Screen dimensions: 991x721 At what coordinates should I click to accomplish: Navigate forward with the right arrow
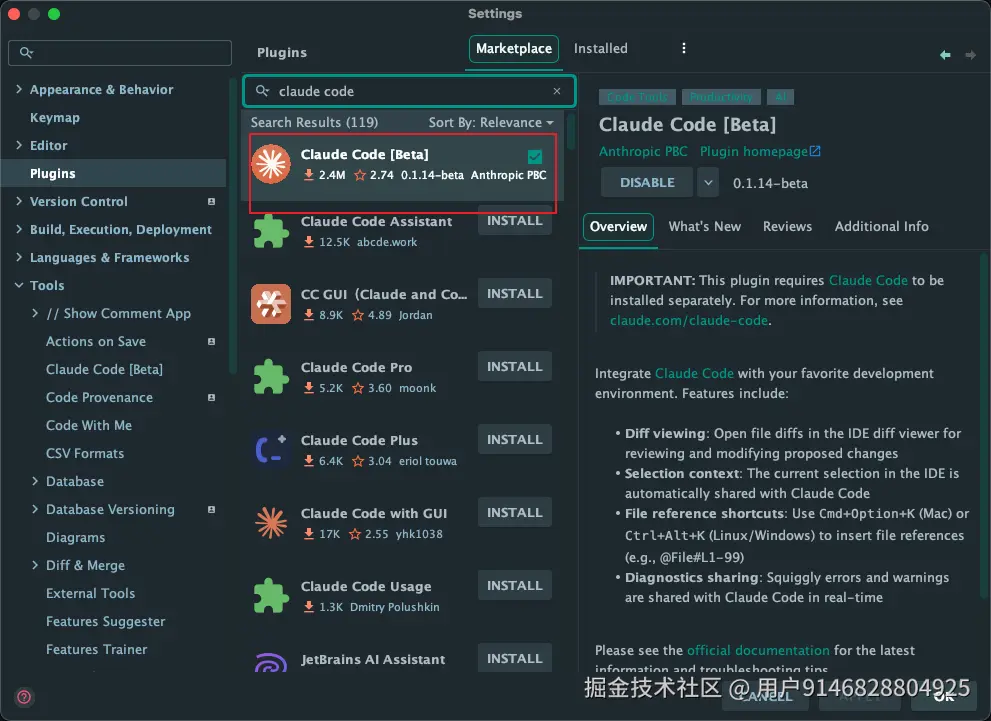(x=970, y=55)
